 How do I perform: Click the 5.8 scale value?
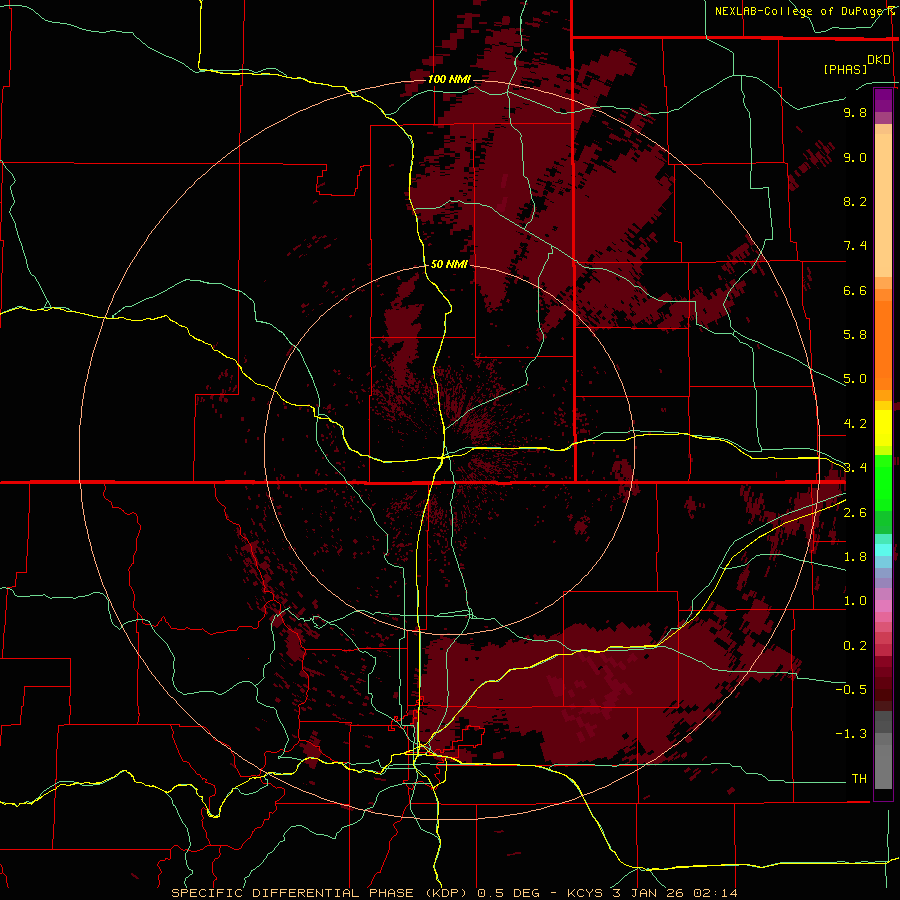[855, 335]
